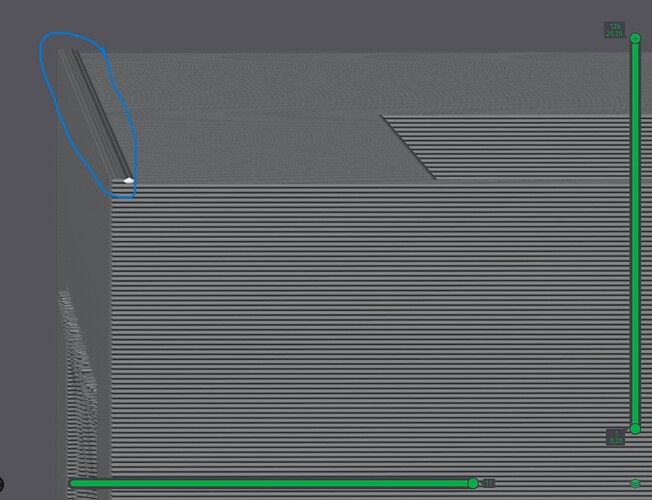This screenshot has height=500, width=652.
Task: Click the bottom layer label showing 1 and 0.20
Action: click(x=615, y=437)
